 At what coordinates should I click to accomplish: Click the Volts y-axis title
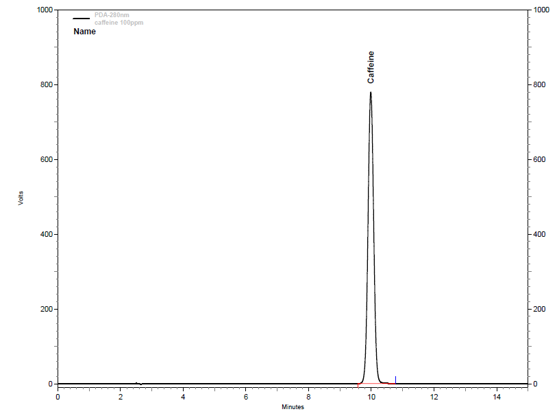point(21,198)
